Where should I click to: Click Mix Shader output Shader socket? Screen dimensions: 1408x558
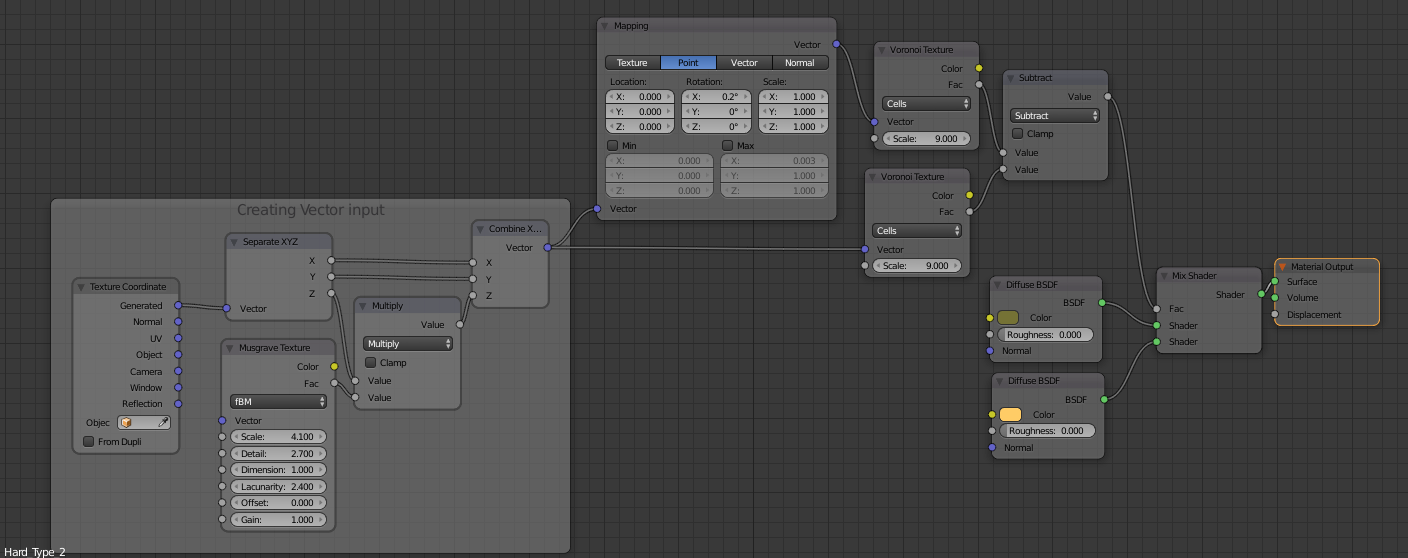coord(1261,294)
